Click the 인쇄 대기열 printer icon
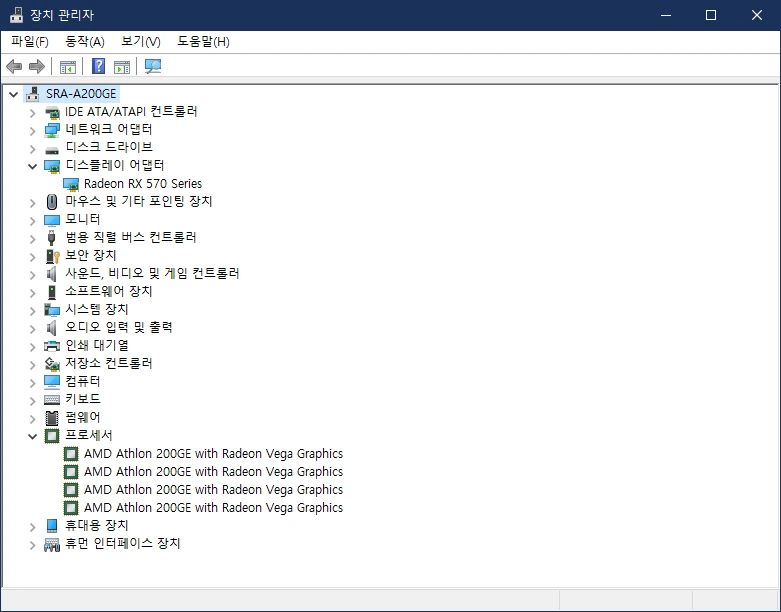This screenshot has height=612, width=781. [x=52, y=346]
